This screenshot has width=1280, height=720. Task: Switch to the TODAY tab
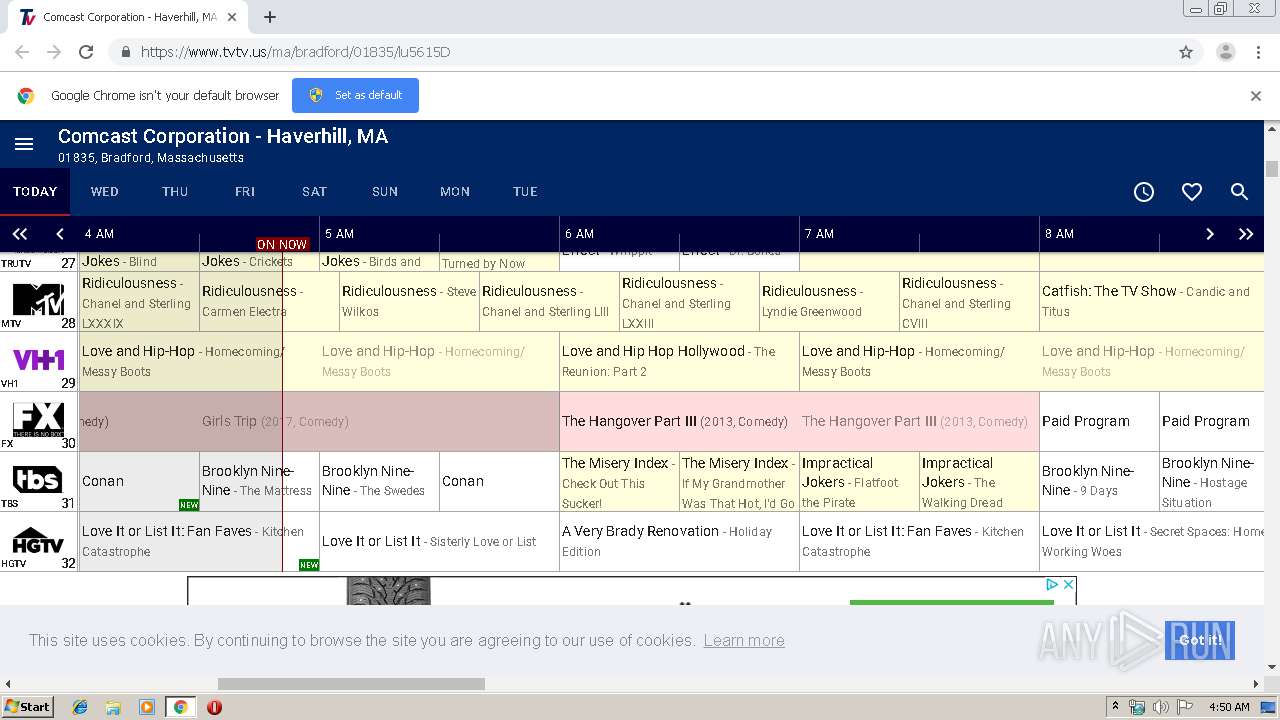pyautogui.click(x=35, y=192)
